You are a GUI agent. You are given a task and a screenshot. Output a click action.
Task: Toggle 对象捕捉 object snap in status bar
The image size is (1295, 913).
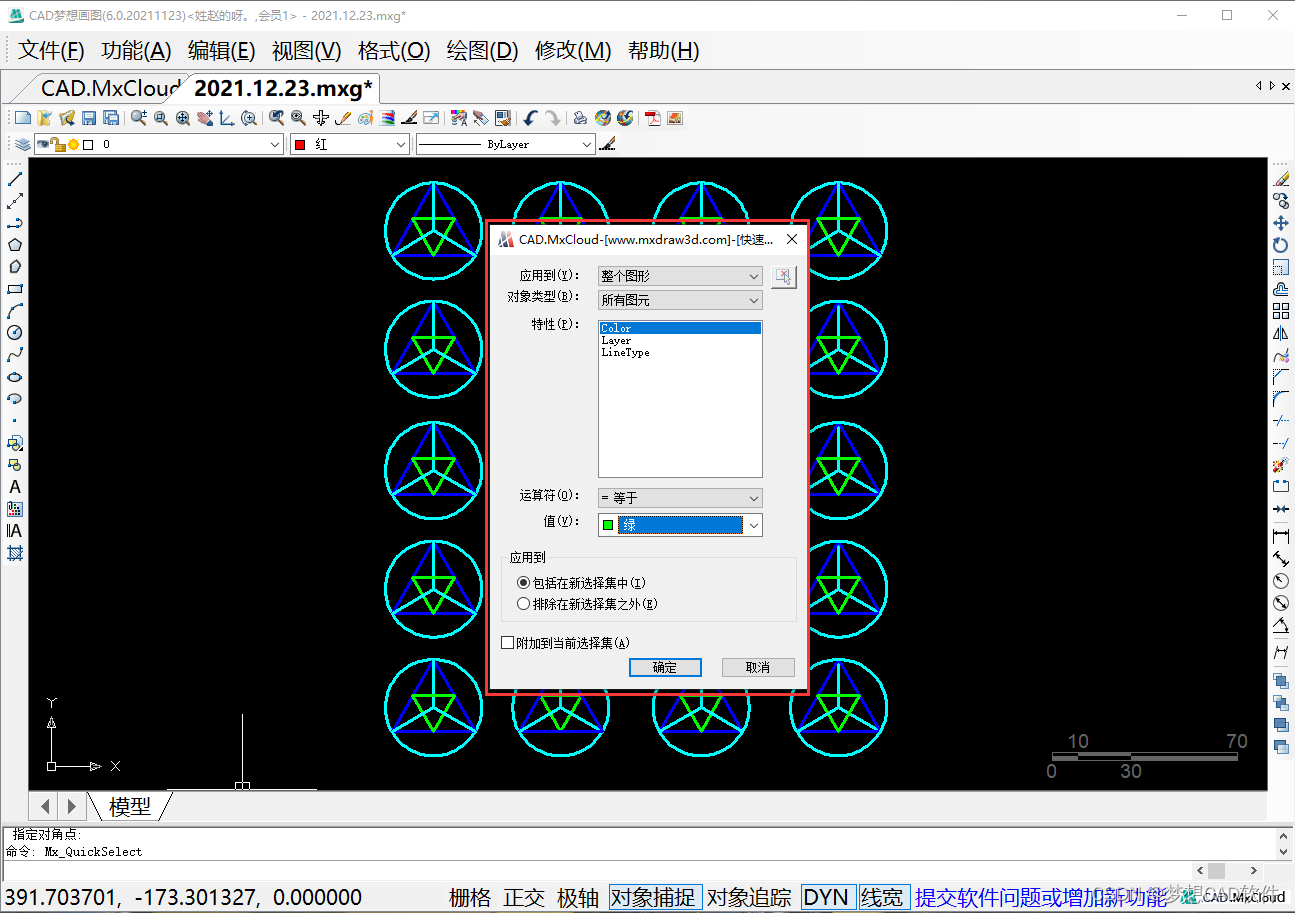click(x=656, y=897)
